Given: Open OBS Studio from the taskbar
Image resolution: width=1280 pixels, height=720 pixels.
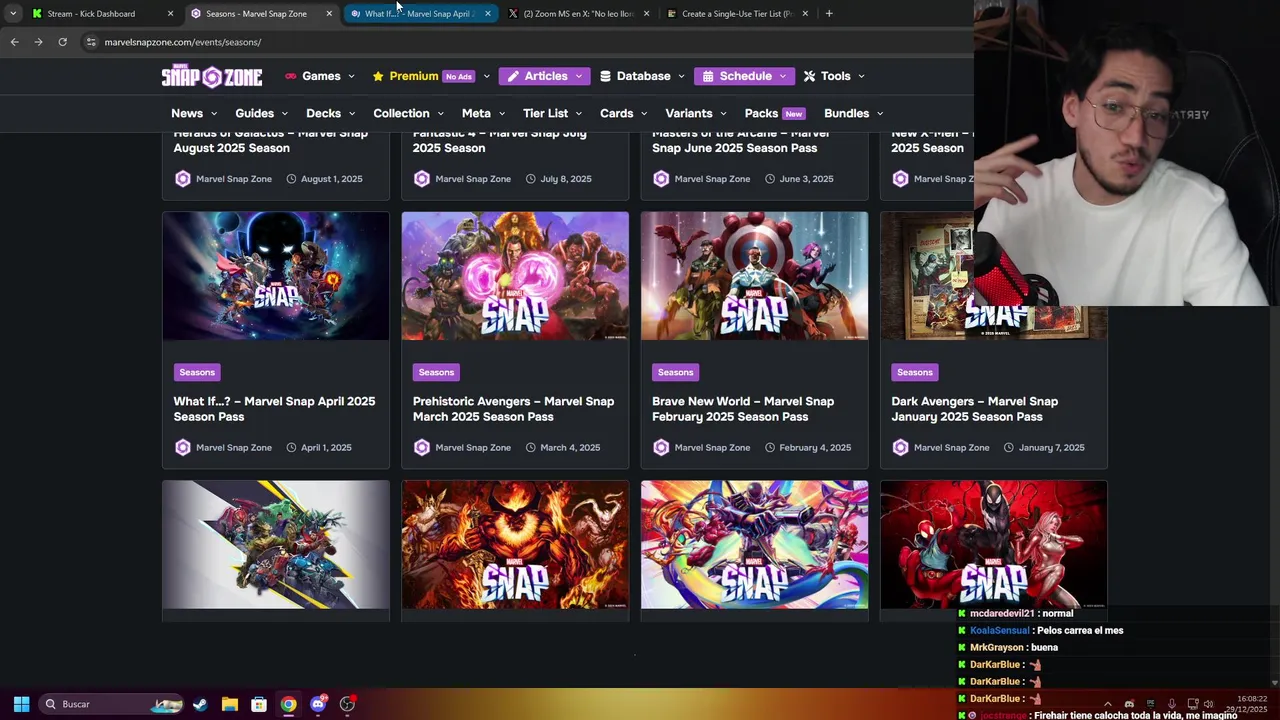Looking at the screenshot, I should [347, 704].
